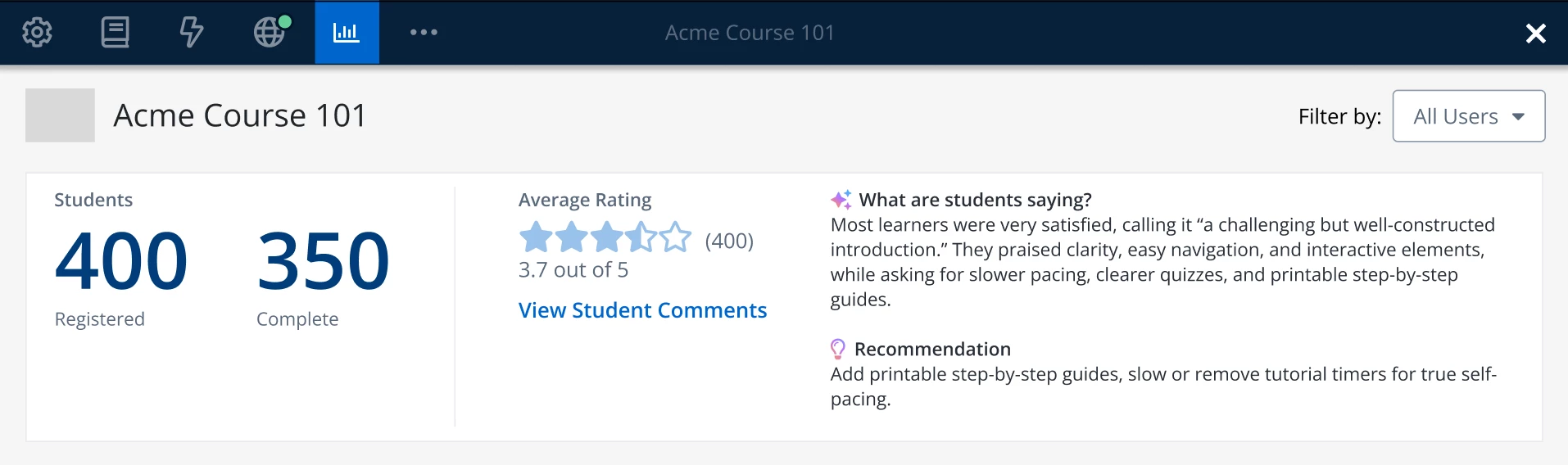Open the course content page icon

point(115,33)
